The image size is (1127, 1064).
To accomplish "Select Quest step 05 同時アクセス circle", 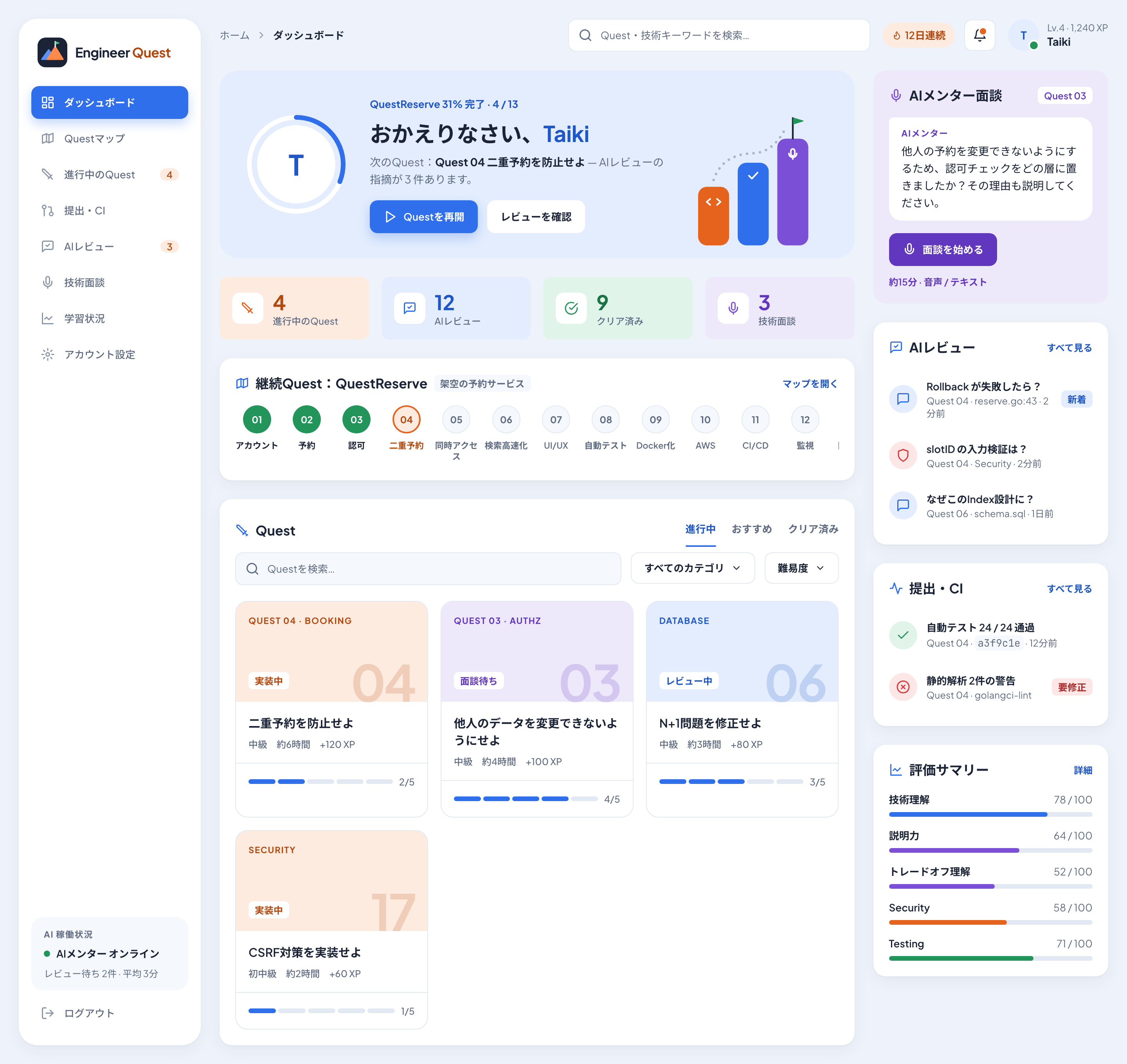I will coord(456,420).
